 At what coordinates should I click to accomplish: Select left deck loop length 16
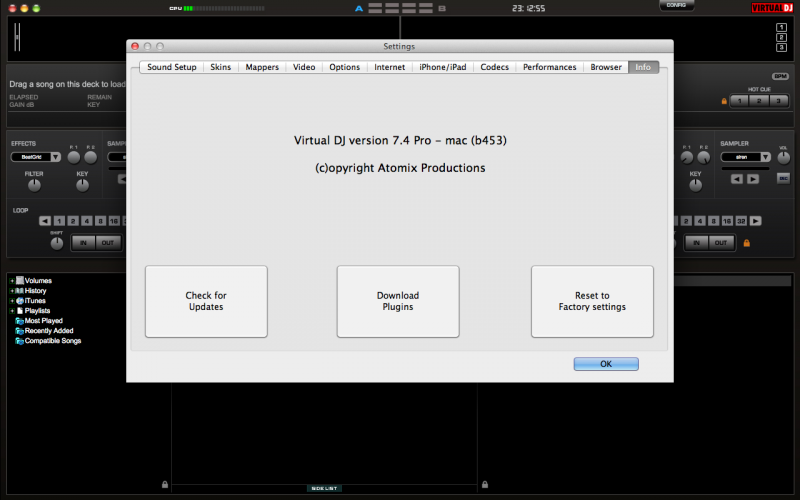pos(114,221)
